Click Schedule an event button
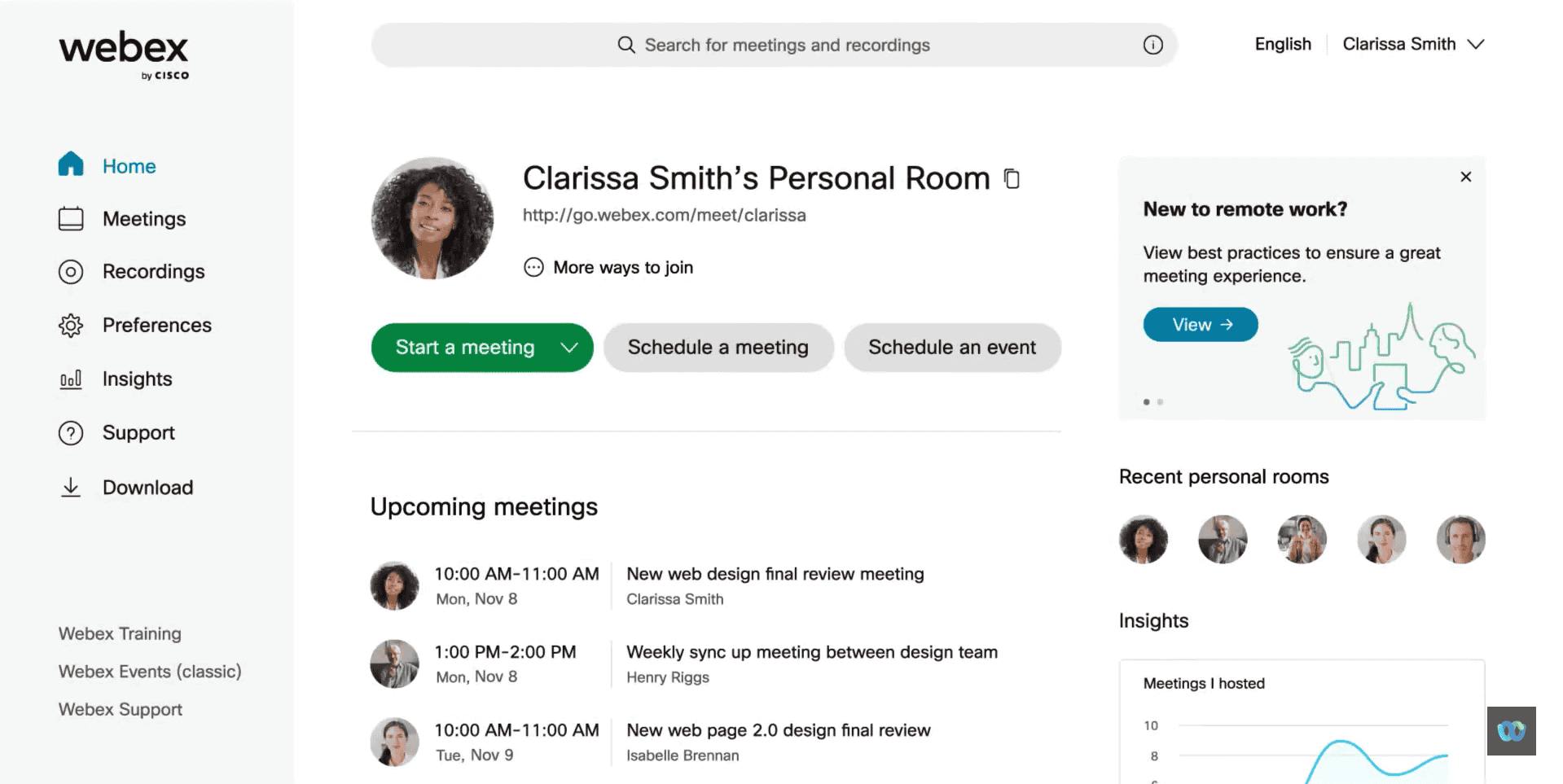The height and width of the screenshot is (784, 1563). (952, 348)
